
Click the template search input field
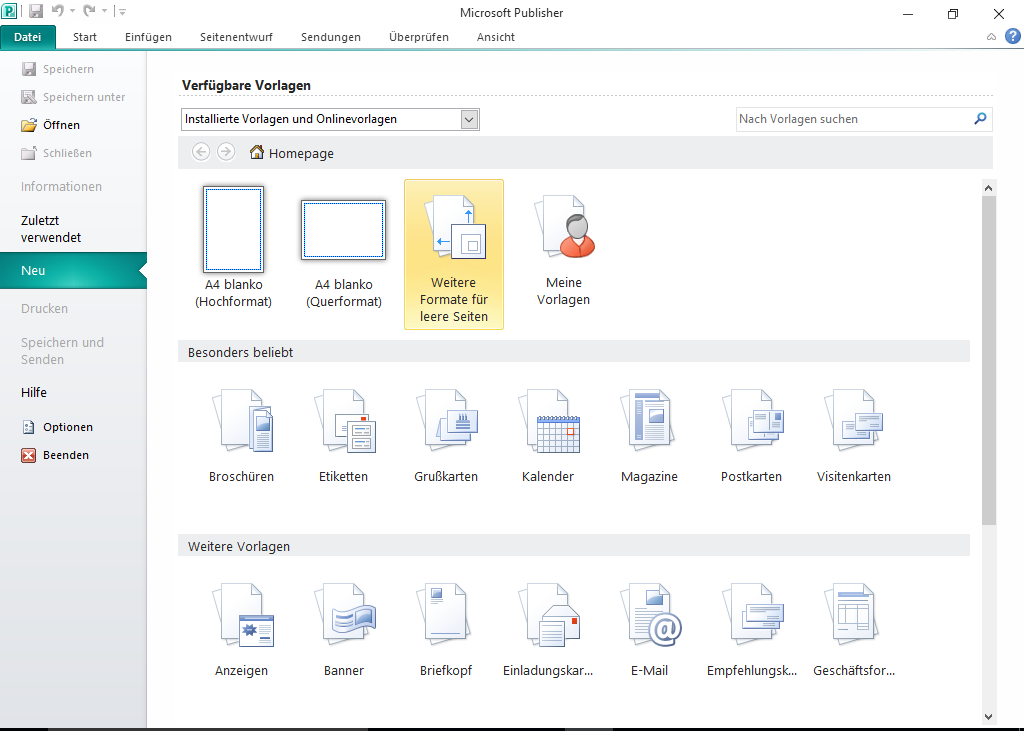point(853,119)
